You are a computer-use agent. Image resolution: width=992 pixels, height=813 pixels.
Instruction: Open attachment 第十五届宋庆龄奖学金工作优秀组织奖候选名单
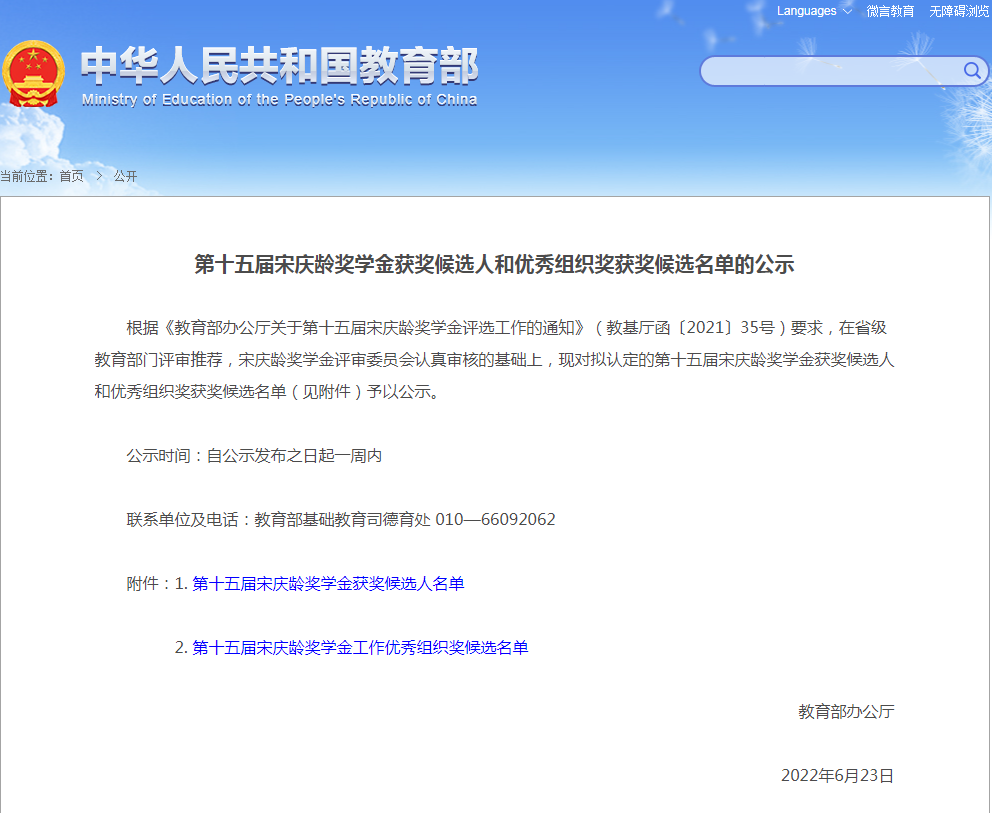pos(360,648)
